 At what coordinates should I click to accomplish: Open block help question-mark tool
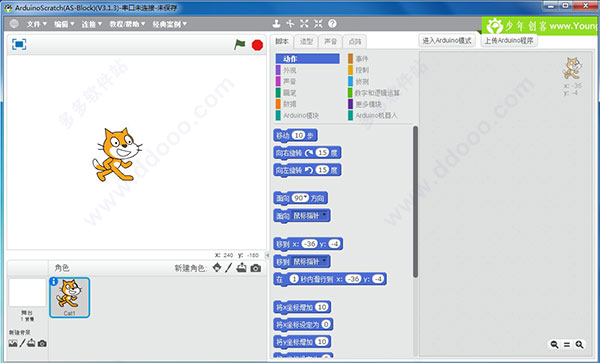333,24
